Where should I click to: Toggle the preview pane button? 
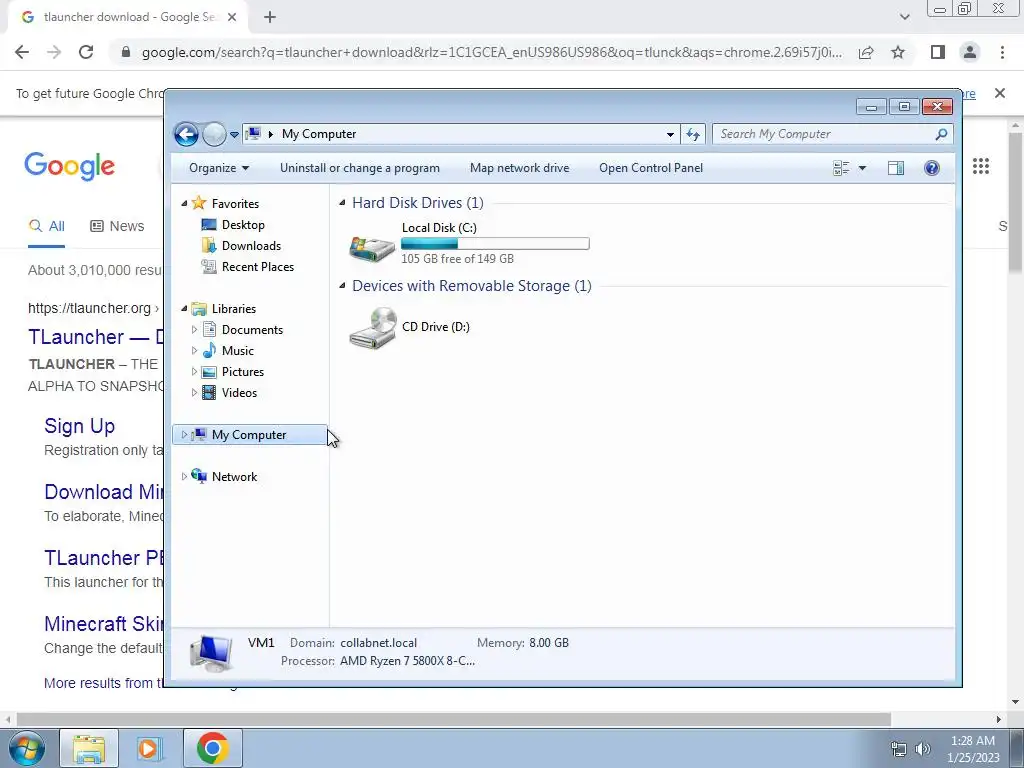coord(896,168)
